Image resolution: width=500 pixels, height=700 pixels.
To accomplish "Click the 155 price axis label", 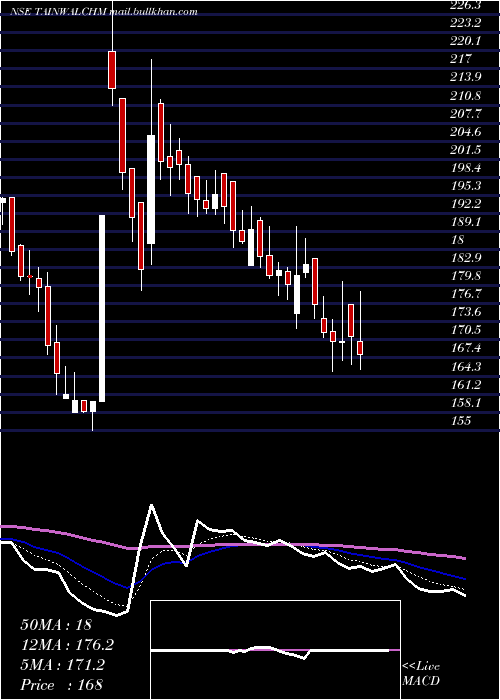I will [461, 421].
